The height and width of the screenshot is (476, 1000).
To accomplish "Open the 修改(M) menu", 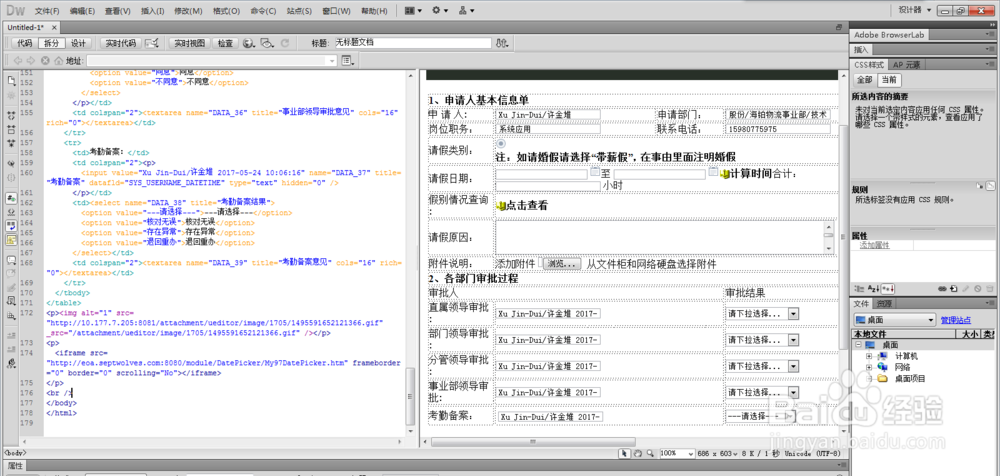I will click(x=188, y=11).
